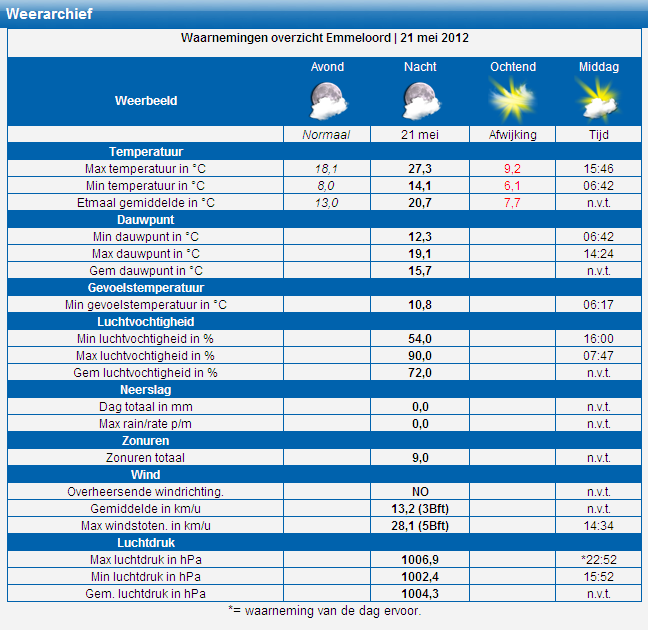Screen dimensions: 648x630
Task: Click the Avond cloudy moon weather icon
Action: [x=328, y=100]
